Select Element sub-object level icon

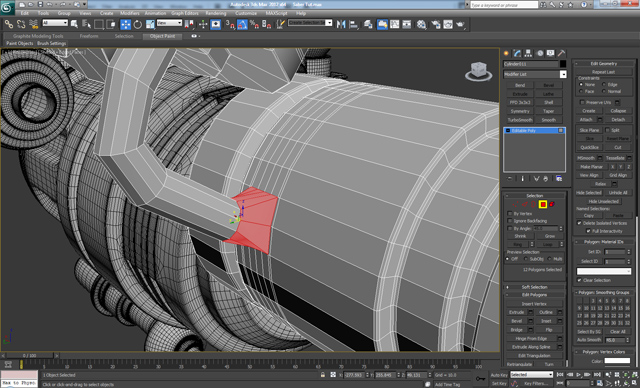coord(552,204)
